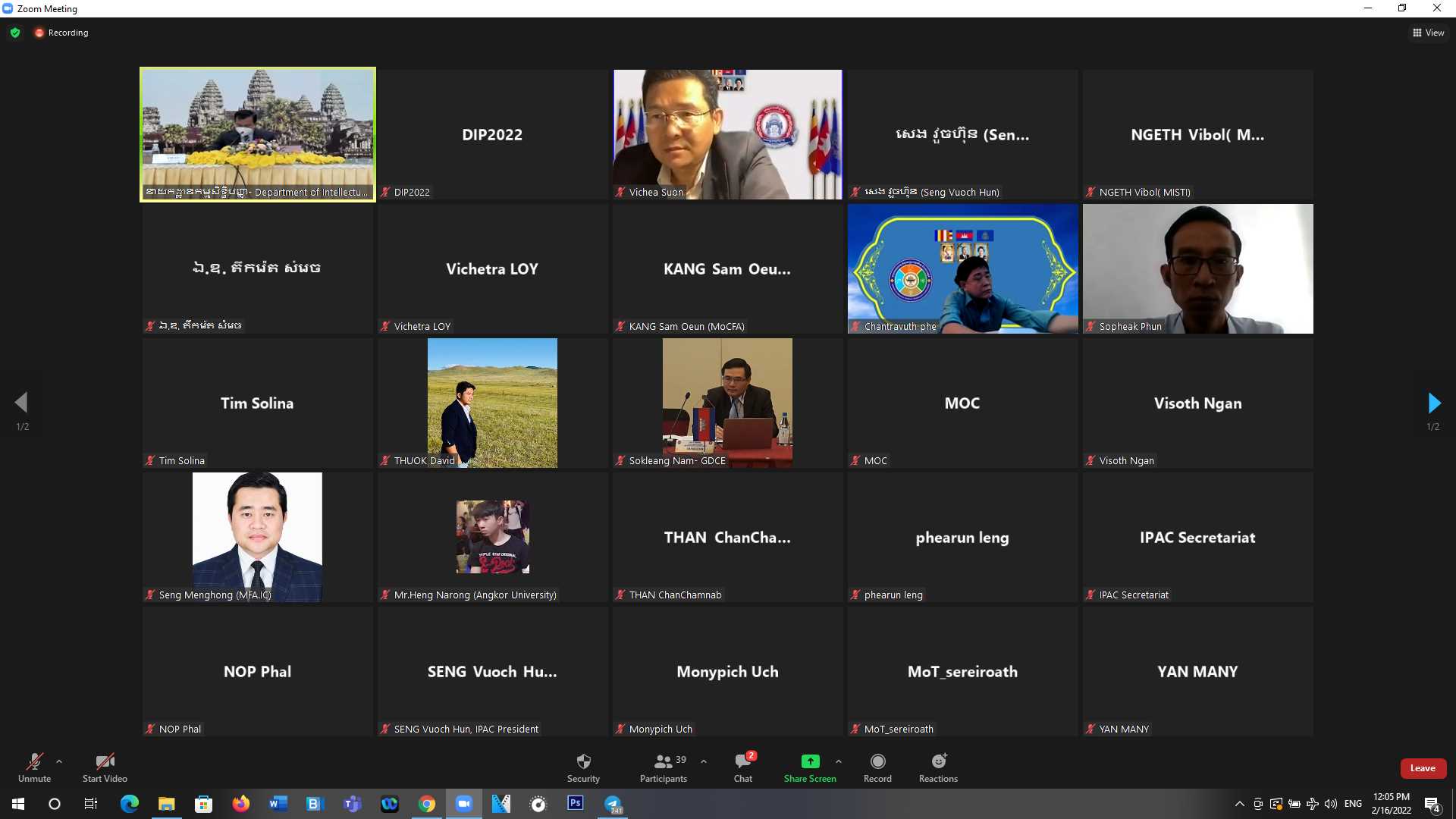
Task: Select Sokleang Nam- GDCE video tile
Action: (727, 403)
